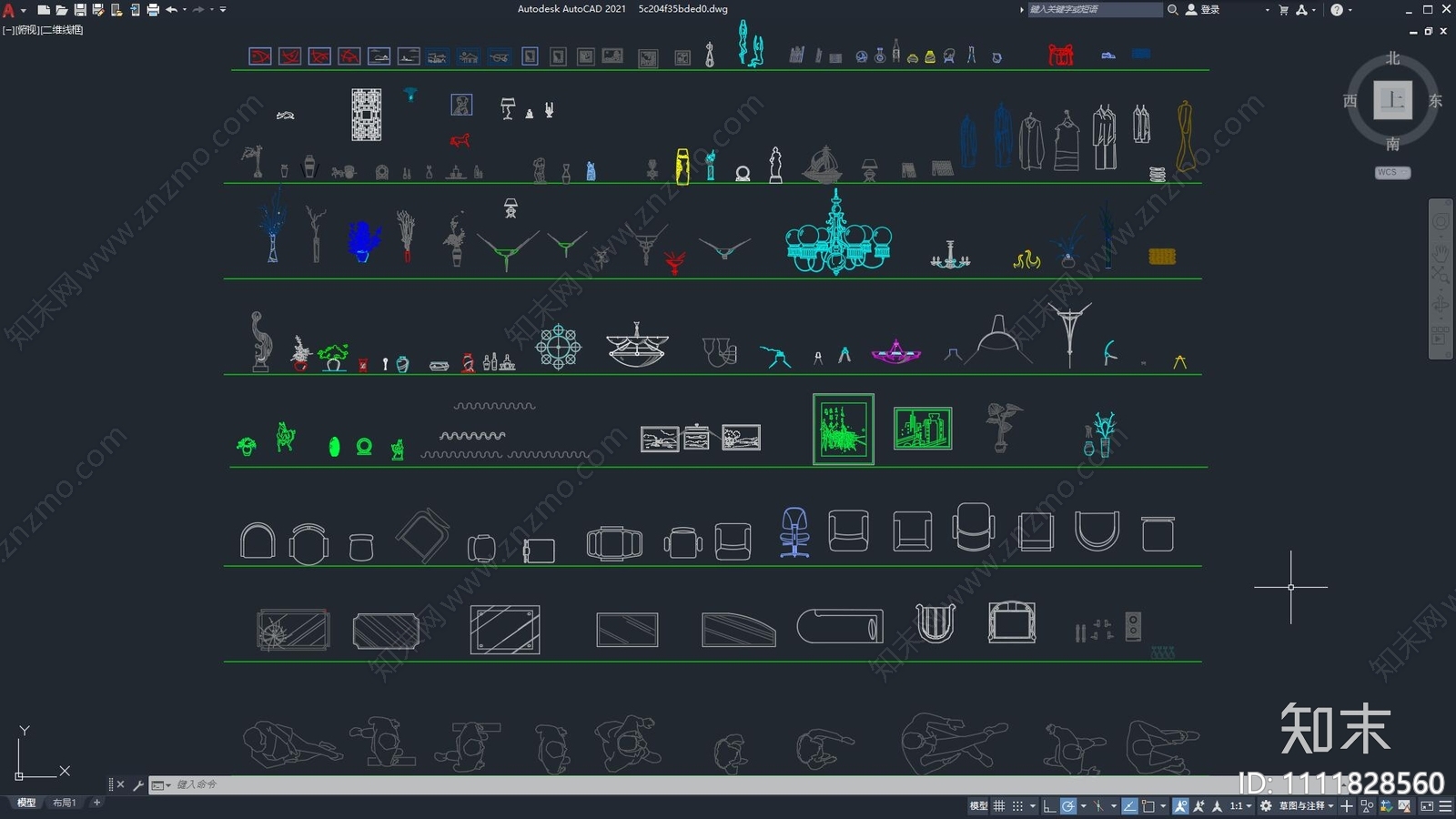Click the Save As icon
This screenshot has height=819, width=1456.
click(98, 10)
